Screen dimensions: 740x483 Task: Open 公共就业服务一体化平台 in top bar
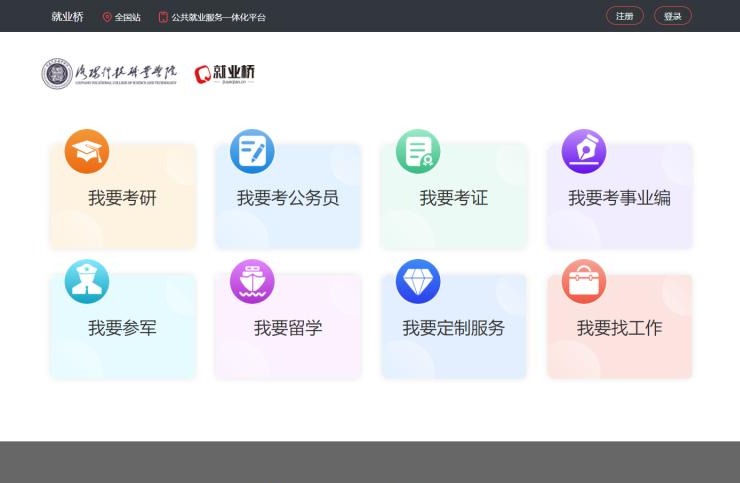(213, 17)
